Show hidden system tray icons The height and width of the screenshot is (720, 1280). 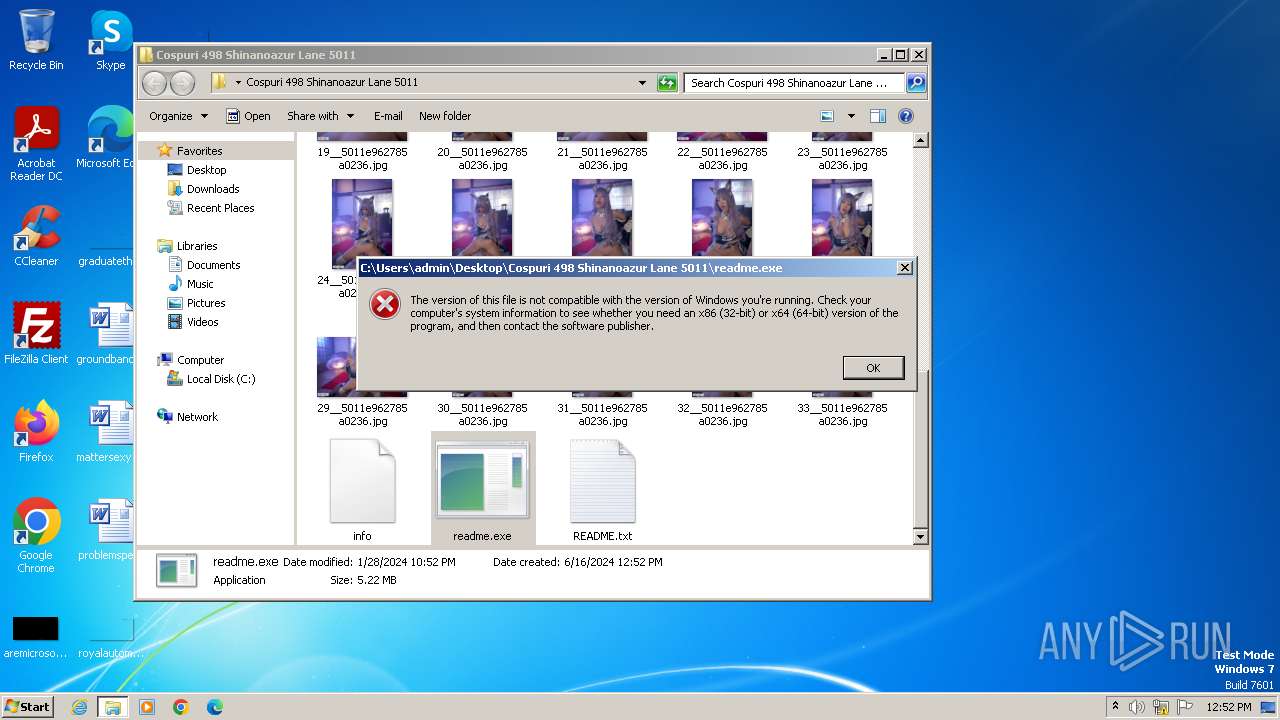point(1115,706)
